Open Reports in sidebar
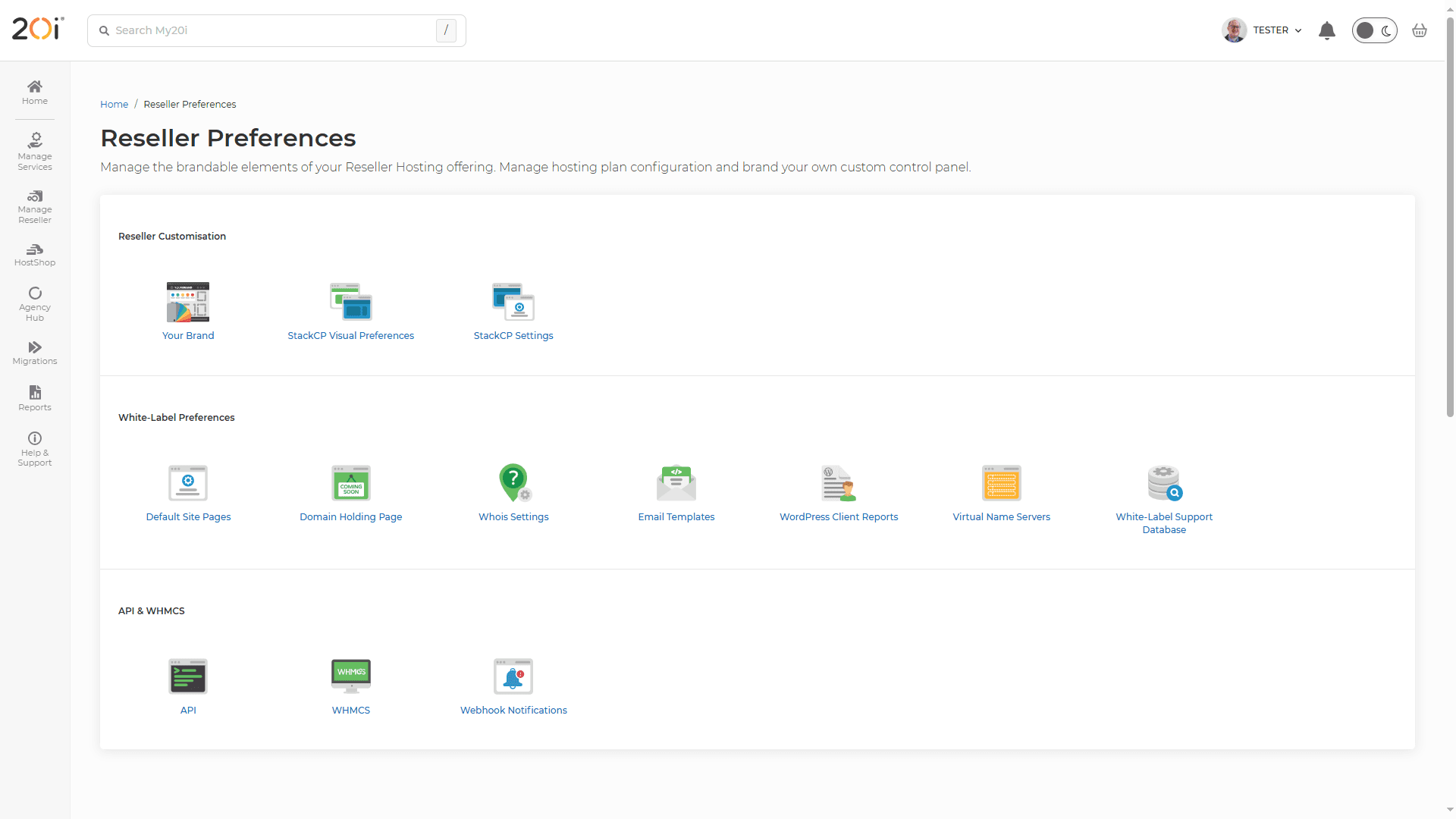1456x819 pixels. (35, 398)
